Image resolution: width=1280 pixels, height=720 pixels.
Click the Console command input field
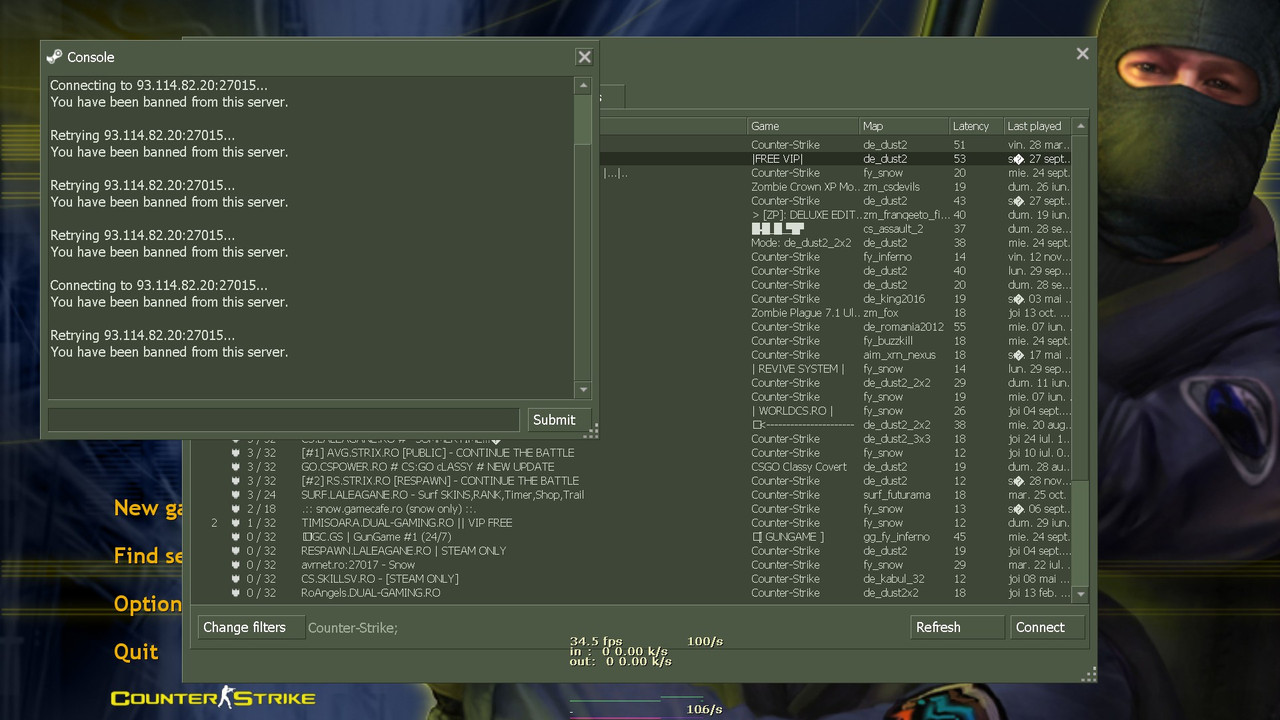click(284, 420)
